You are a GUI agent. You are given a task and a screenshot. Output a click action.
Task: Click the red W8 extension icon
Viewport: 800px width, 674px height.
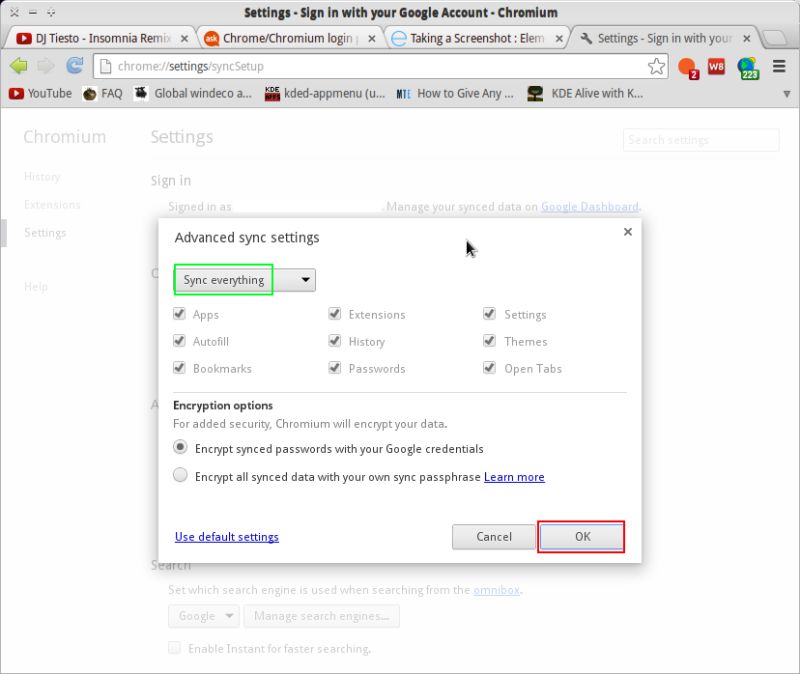pyautogui.click(x=715, y=66)
